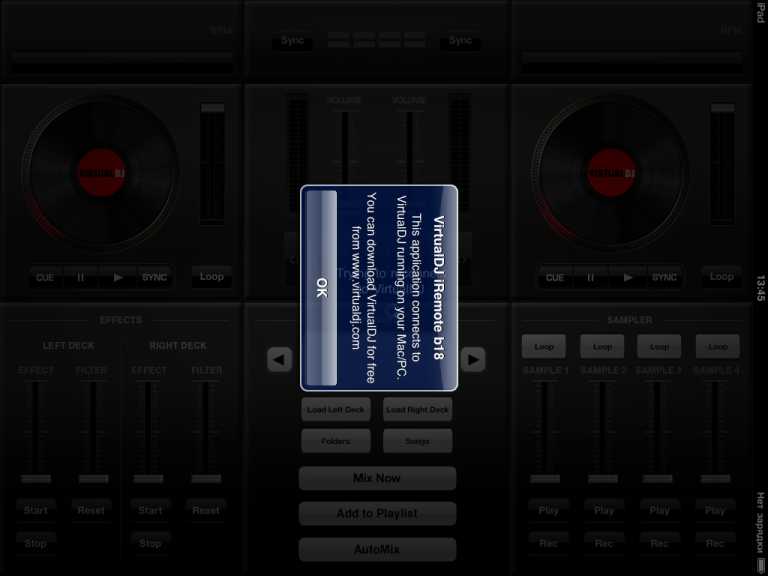Play sampler slot 3
768x576 pixels.
point(659,510)
